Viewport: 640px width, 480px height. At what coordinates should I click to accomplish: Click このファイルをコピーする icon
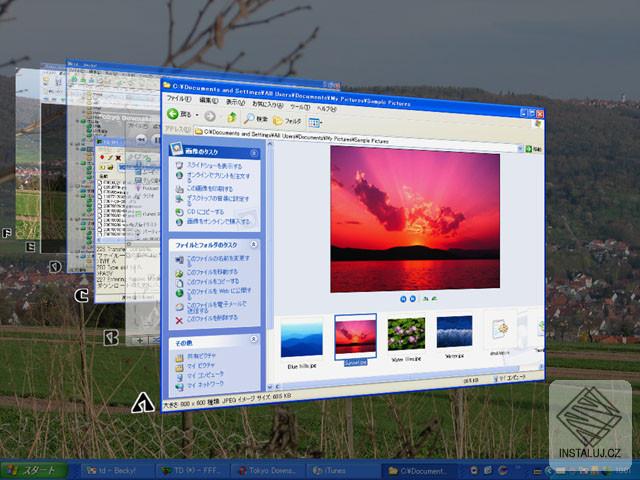point(179,282)
